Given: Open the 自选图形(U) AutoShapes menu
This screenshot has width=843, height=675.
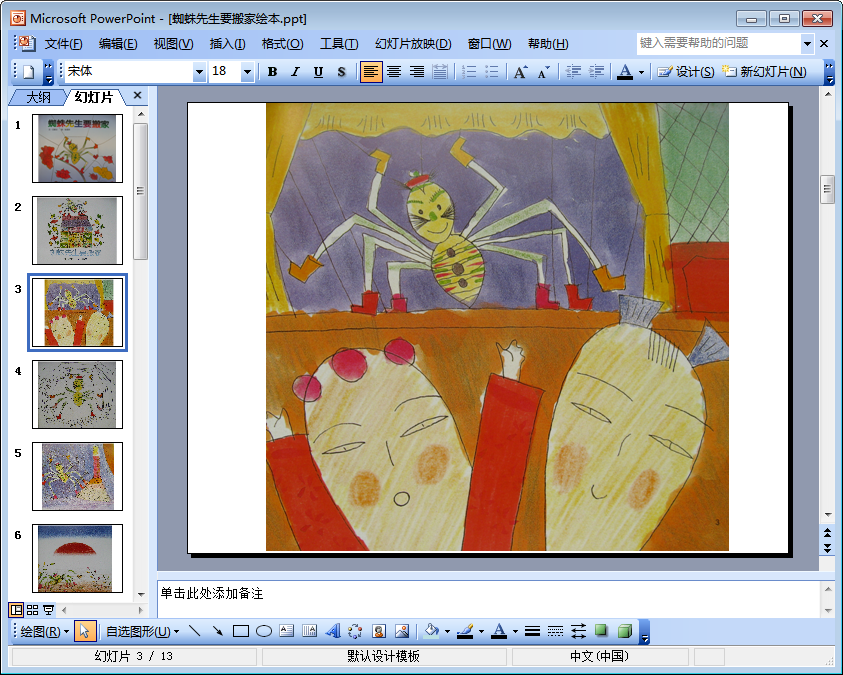Looking at the screenshot, I should (x=142, y=631).
